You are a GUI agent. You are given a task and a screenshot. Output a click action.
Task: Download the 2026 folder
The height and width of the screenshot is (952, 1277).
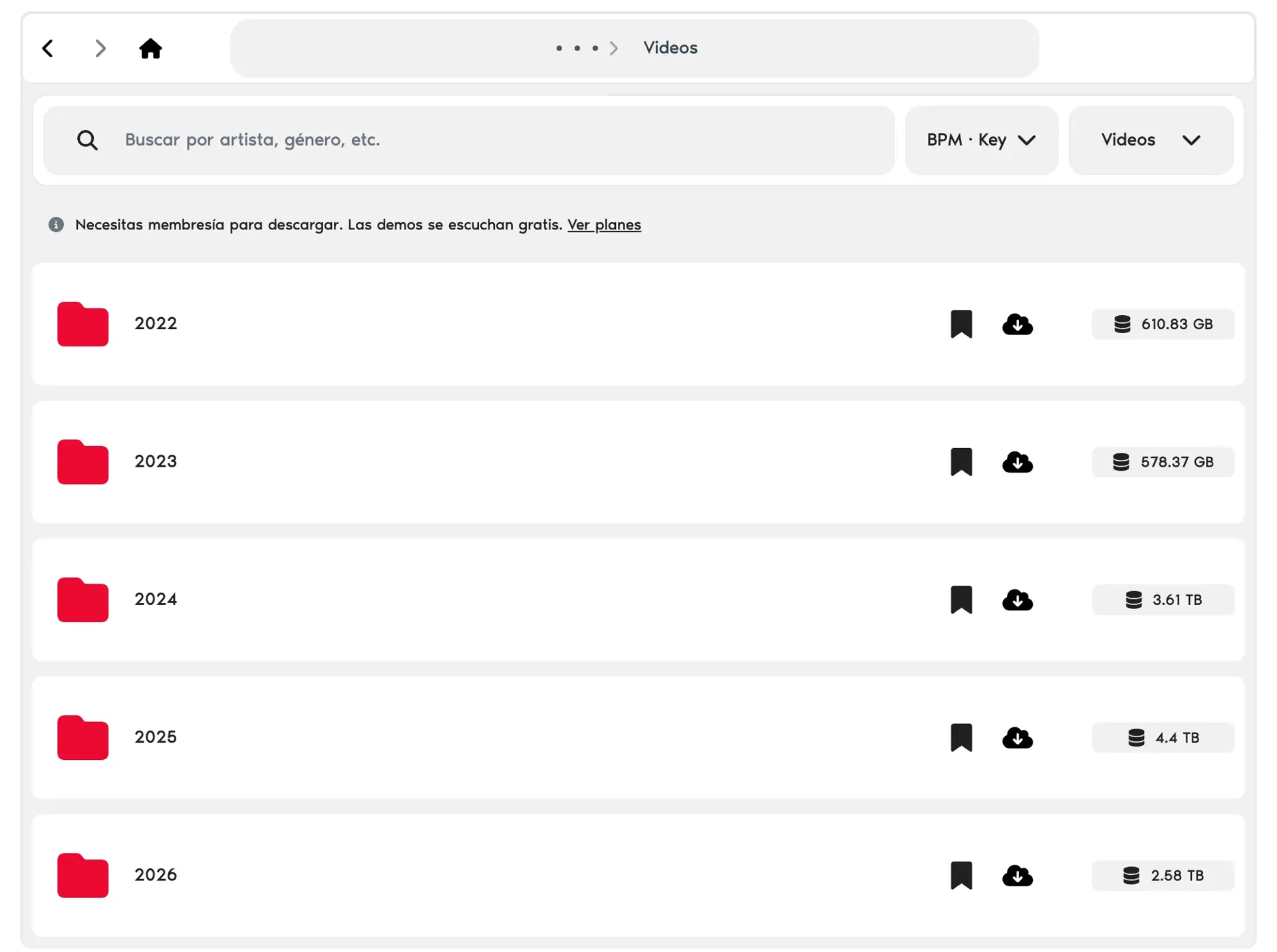coord(1018,875)
